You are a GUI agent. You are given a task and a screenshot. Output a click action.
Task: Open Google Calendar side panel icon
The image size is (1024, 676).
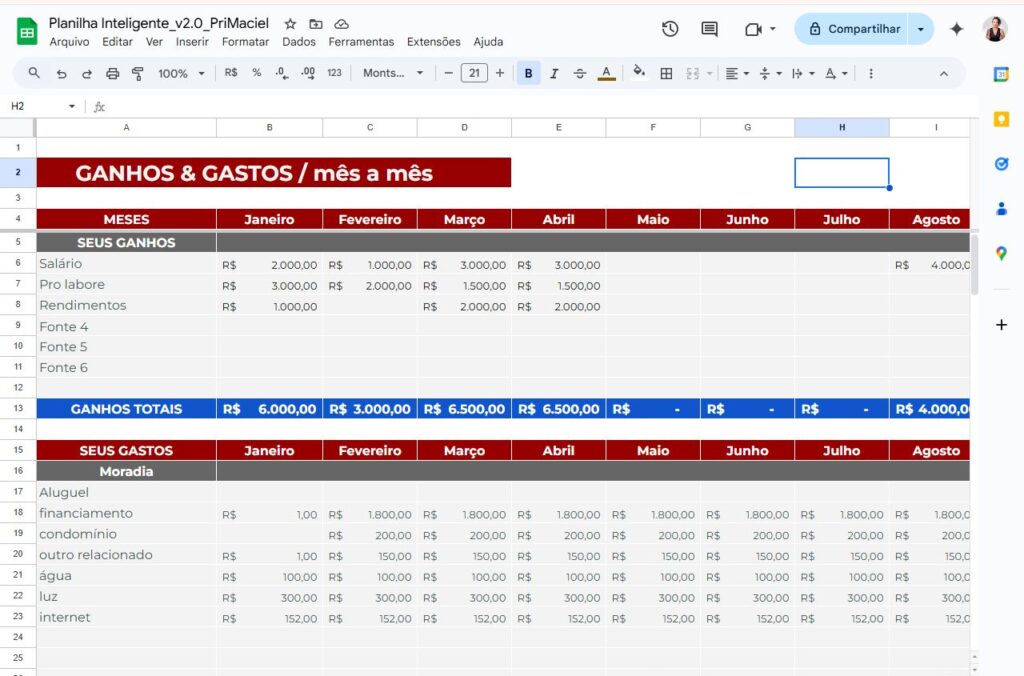point(1001,74)
